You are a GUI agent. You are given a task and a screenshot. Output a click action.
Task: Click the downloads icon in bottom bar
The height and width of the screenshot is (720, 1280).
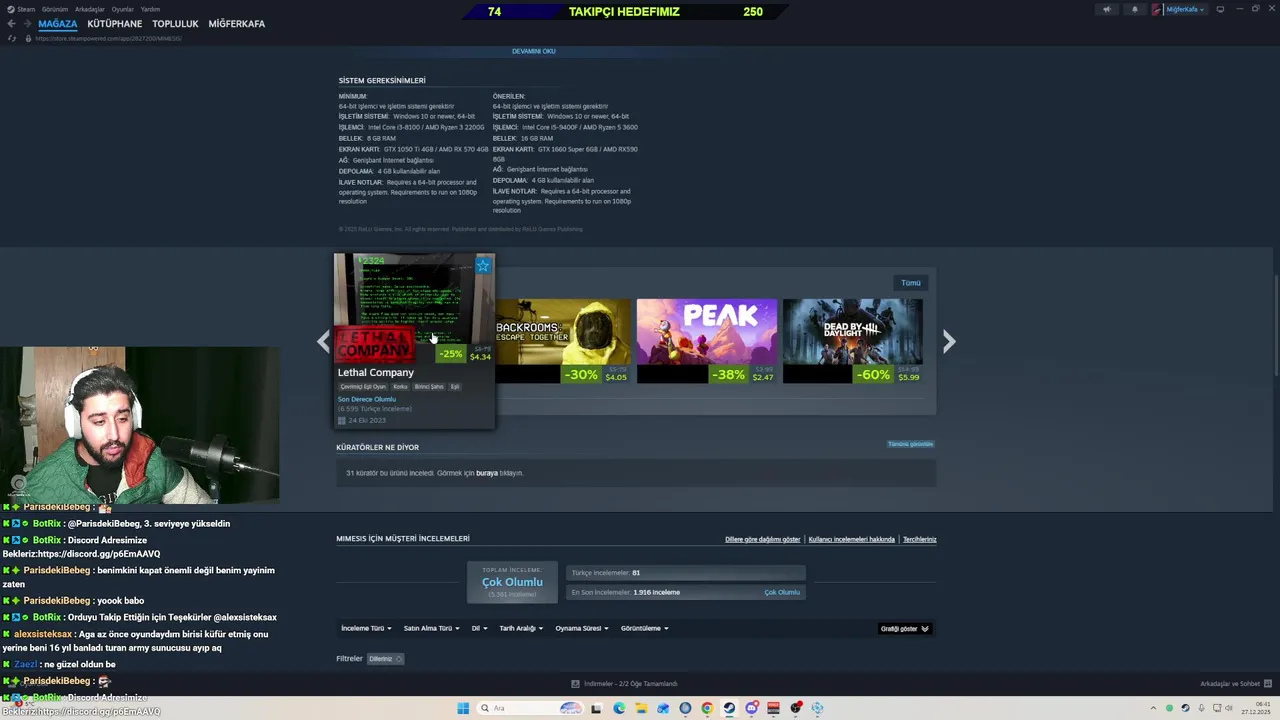(575, 684)
